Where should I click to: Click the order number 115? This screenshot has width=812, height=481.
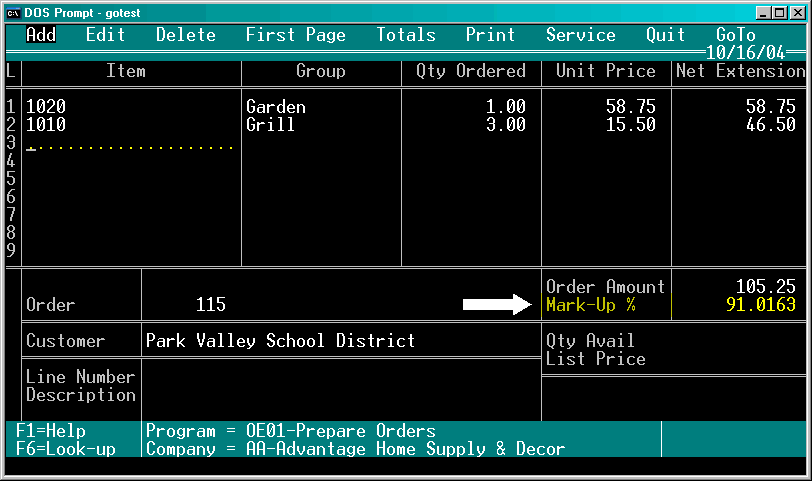tap(210, 304)
